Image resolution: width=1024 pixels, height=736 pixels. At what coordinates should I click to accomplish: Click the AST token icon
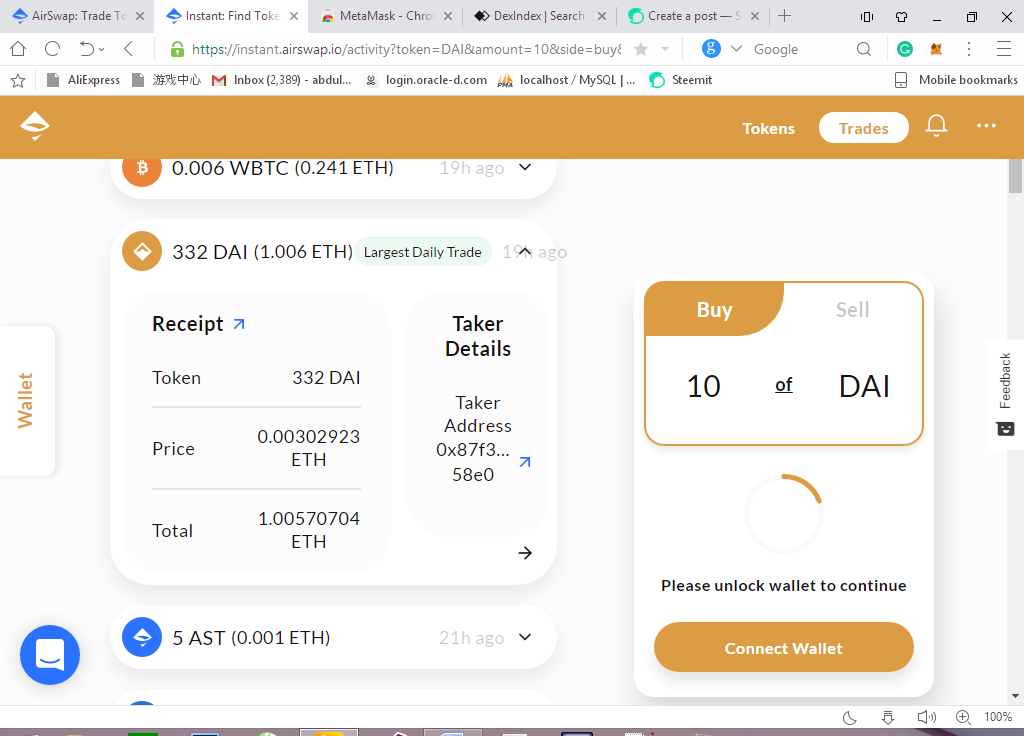pos(142,637)
